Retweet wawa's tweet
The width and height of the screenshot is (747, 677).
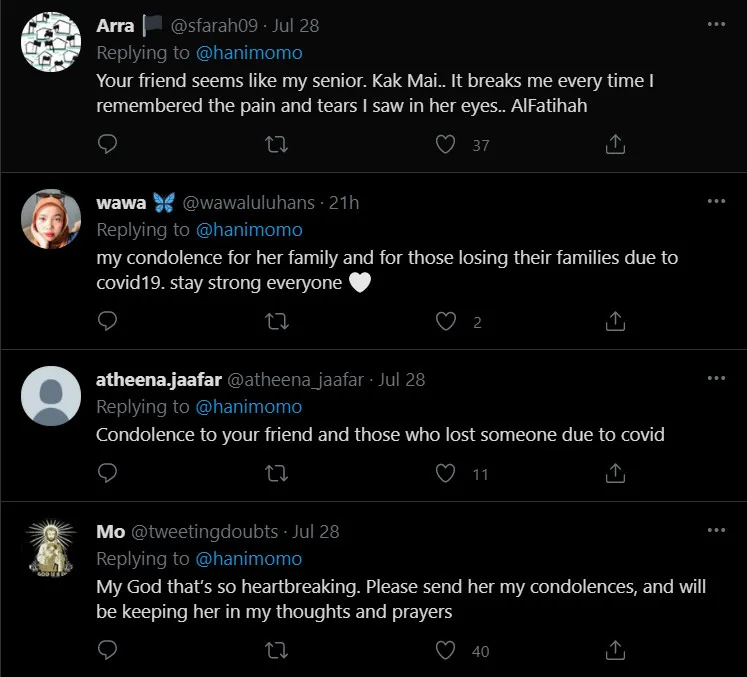pos(277,321)
